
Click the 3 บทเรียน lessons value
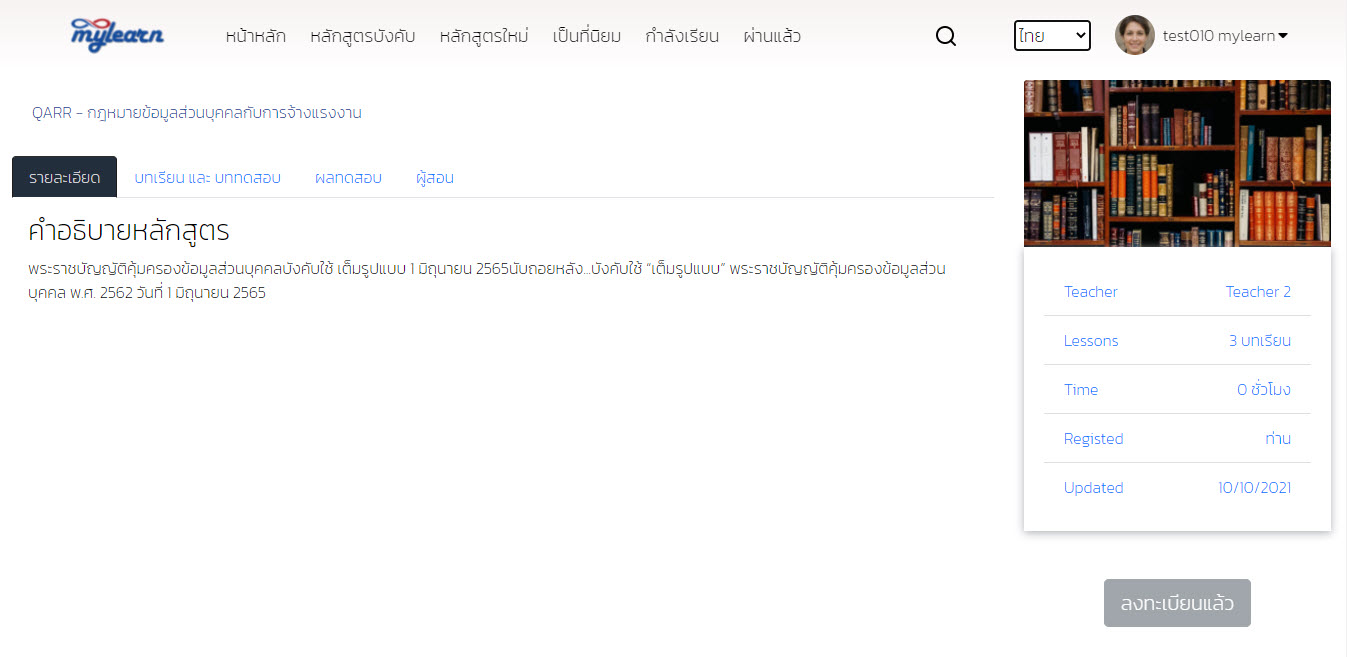[x=1260, y=341]
